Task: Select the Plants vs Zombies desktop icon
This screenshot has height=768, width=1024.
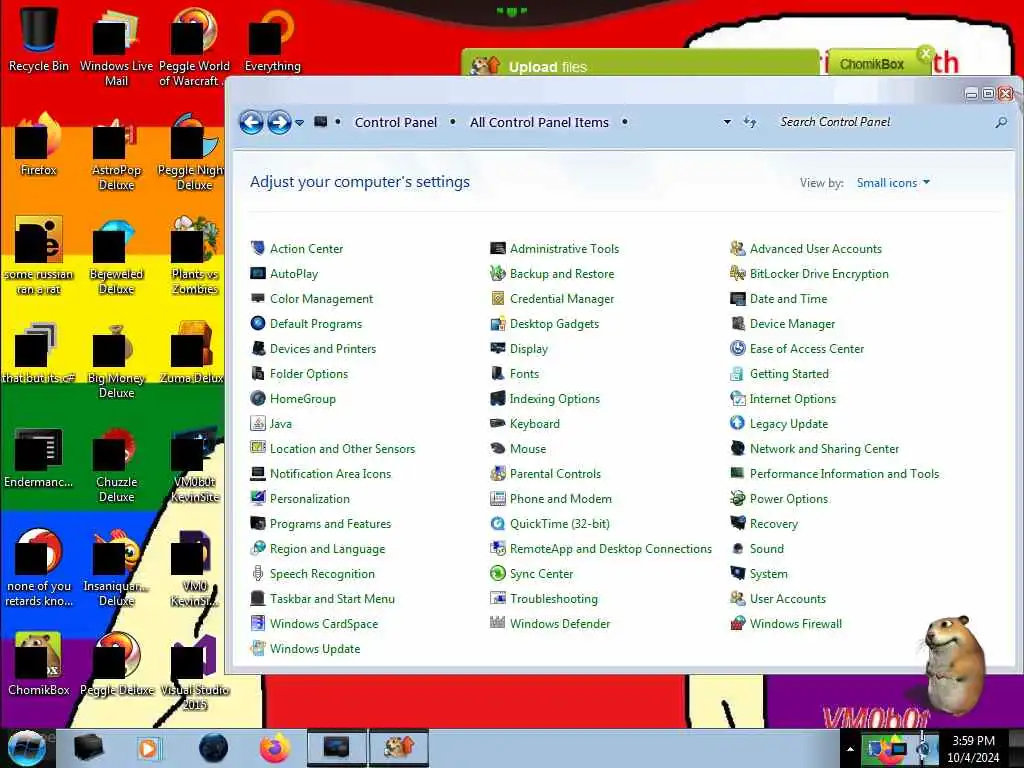Action: [x=195, y=256]
